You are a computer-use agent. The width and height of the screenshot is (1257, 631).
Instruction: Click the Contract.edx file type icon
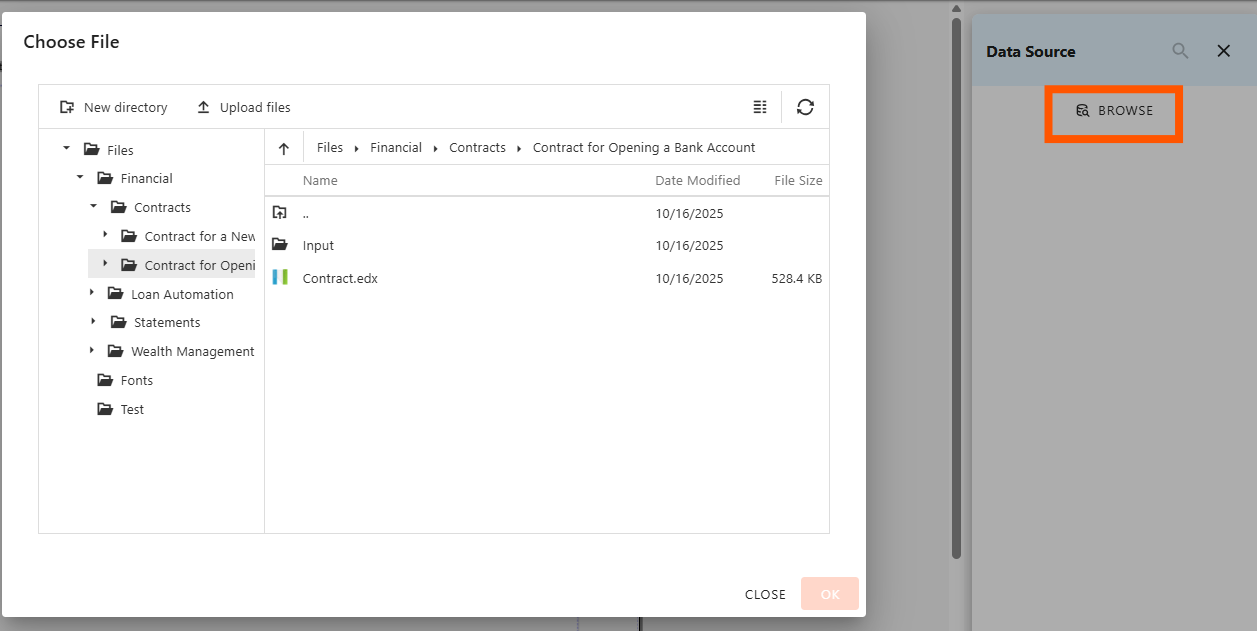280,278
